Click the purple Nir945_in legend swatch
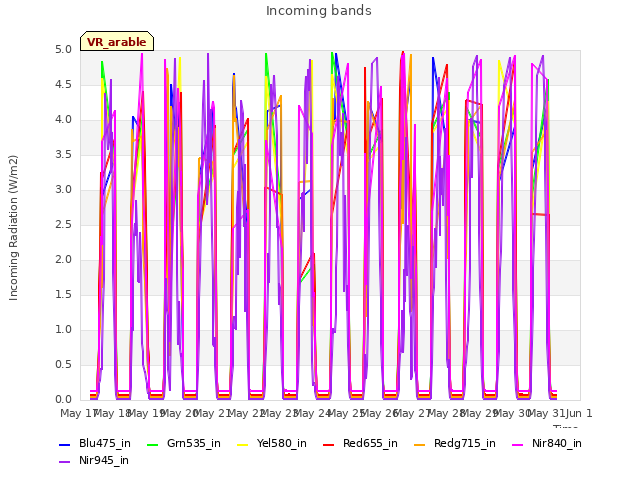 click(64, 462)
